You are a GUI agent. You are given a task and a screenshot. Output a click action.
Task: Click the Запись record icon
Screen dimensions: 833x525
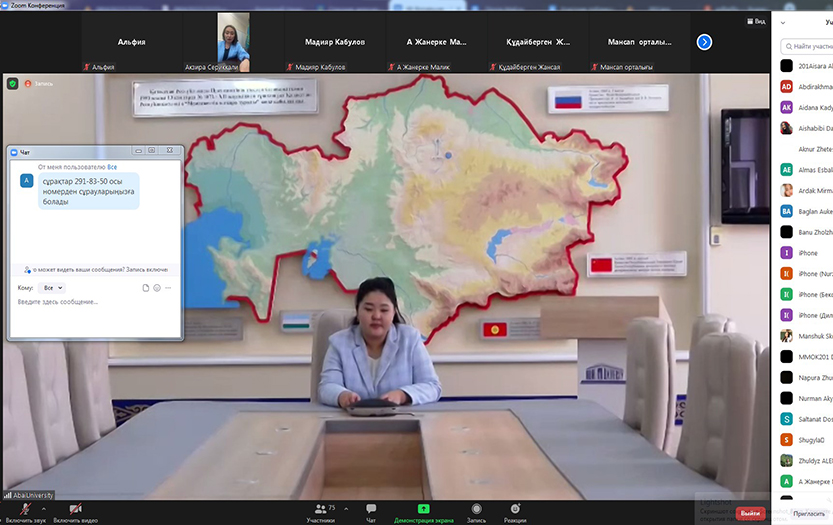(476, 509)
